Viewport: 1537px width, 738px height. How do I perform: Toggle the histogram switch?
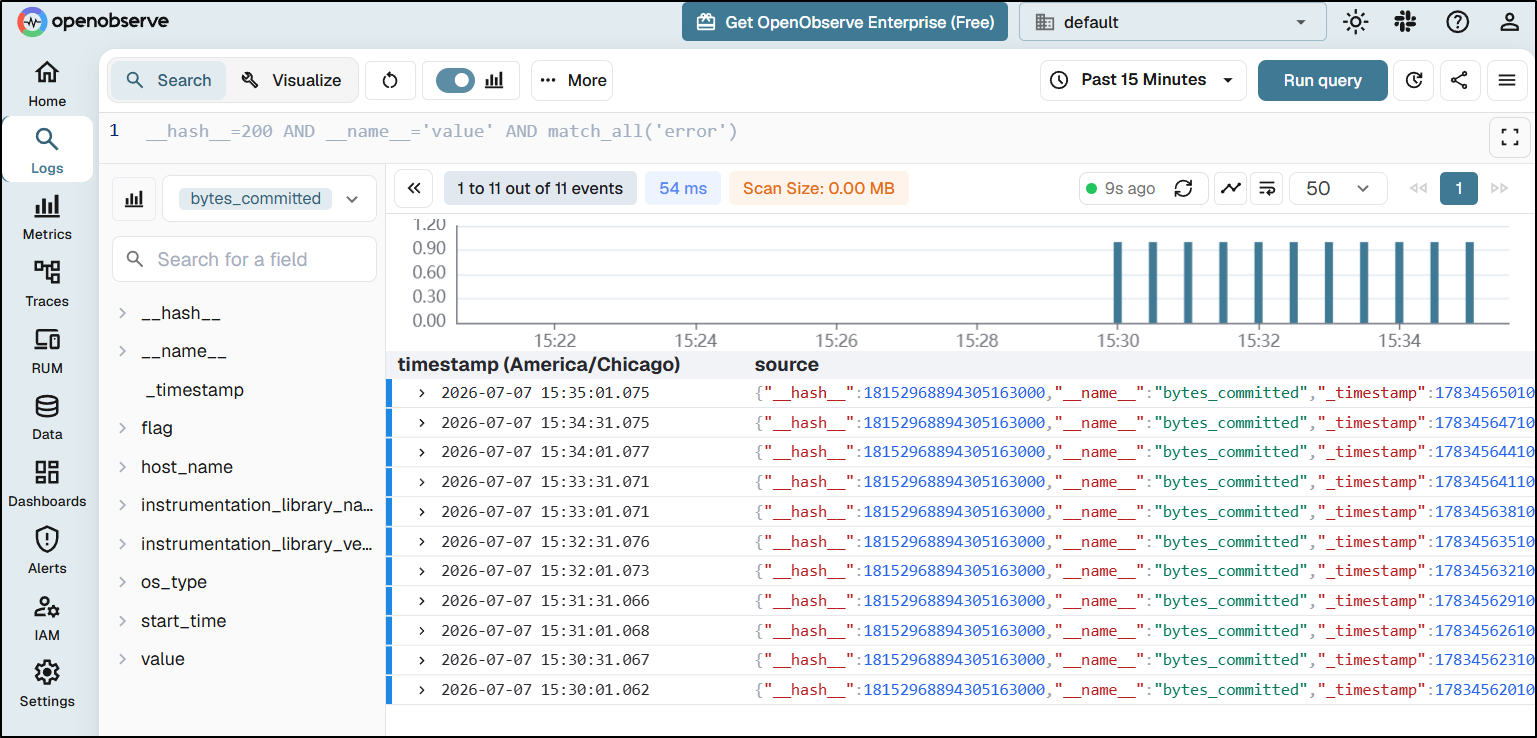[456, 80]
